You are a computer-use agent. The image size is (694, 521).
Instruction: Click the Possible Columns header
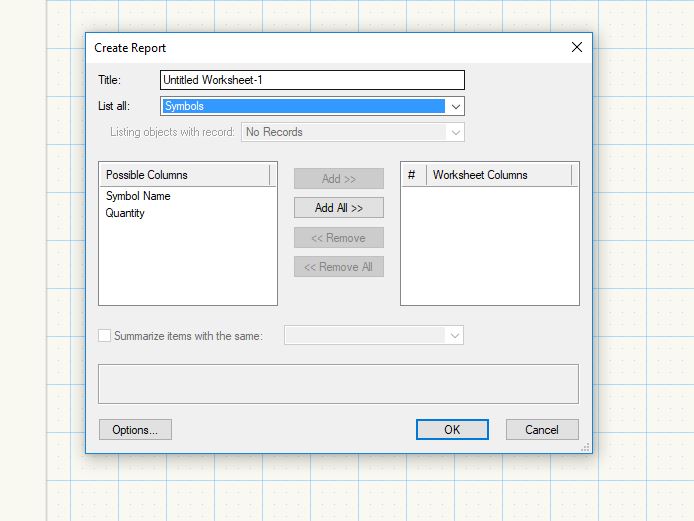coord(185,175)
